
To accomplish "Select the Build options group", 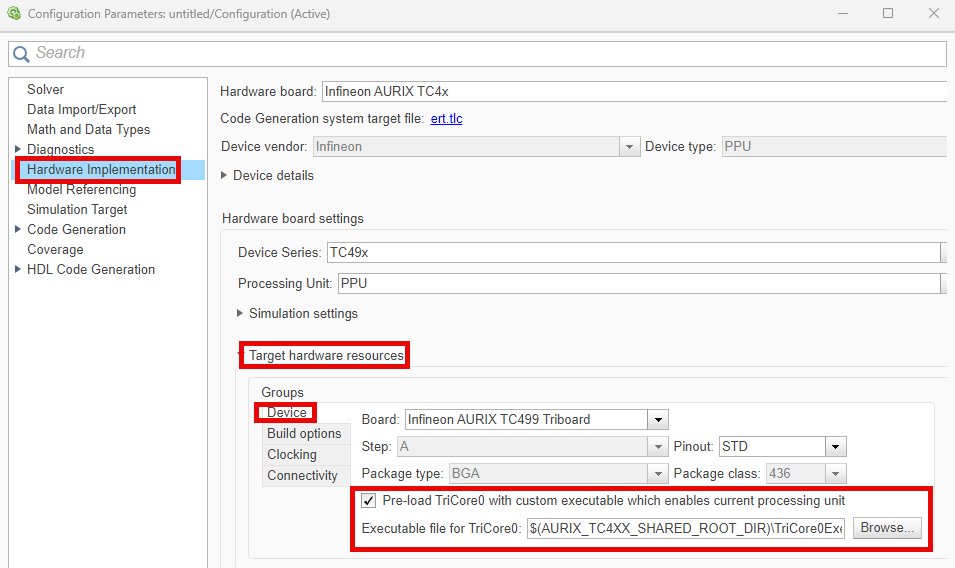I will [306, 433].
